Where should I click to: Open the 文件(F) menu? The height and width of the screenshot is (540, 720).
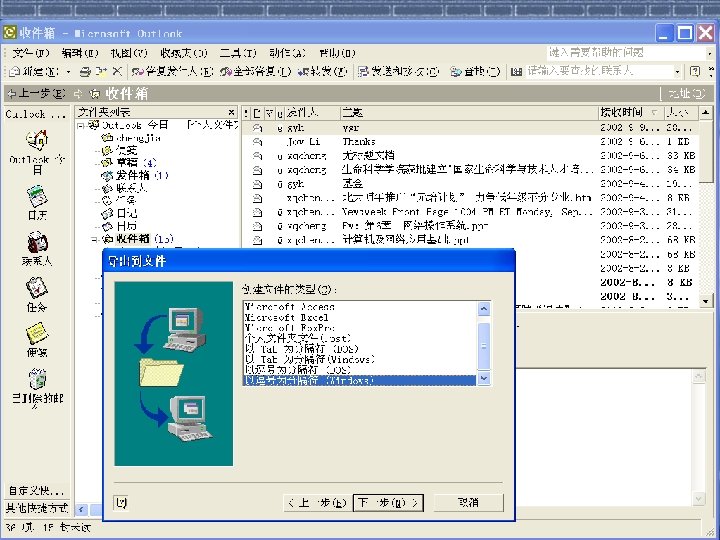coord(30,53)
